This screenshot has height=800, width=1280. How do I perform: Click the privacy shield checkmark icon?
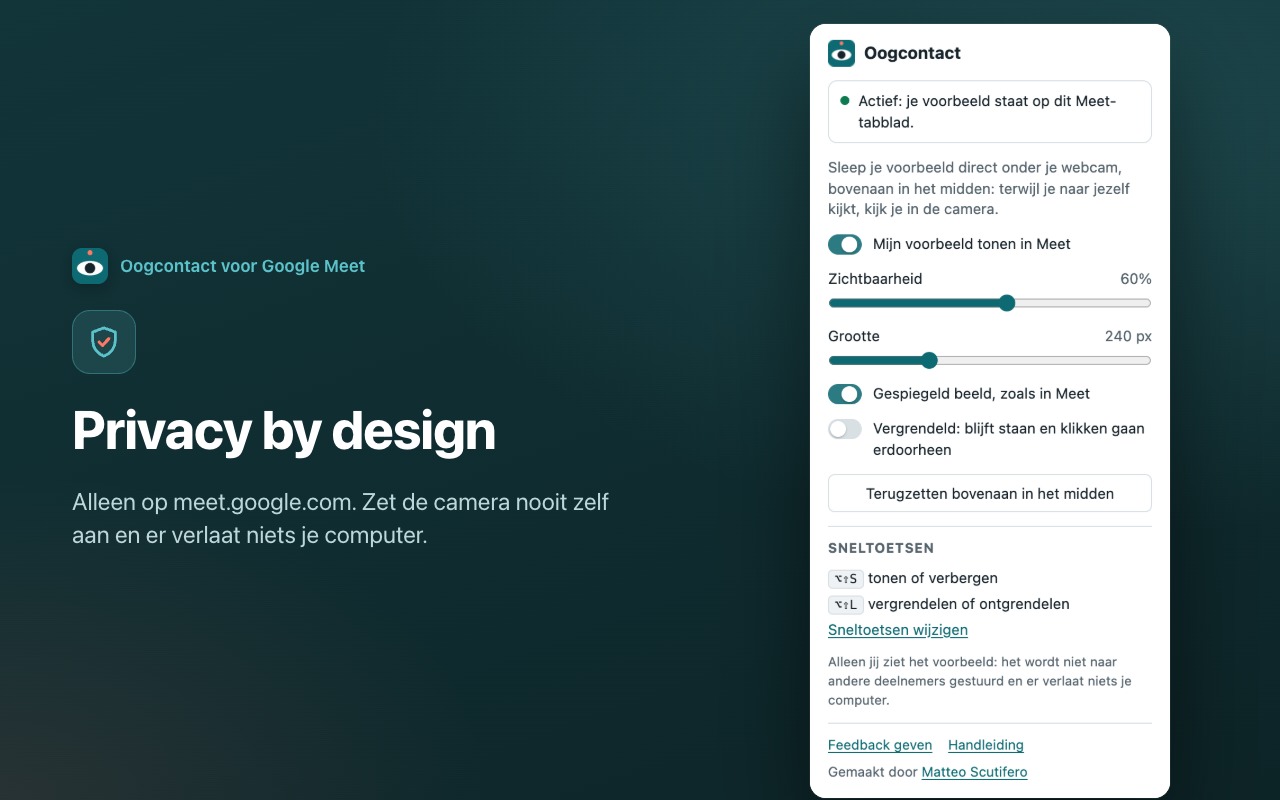pos(104,342)
